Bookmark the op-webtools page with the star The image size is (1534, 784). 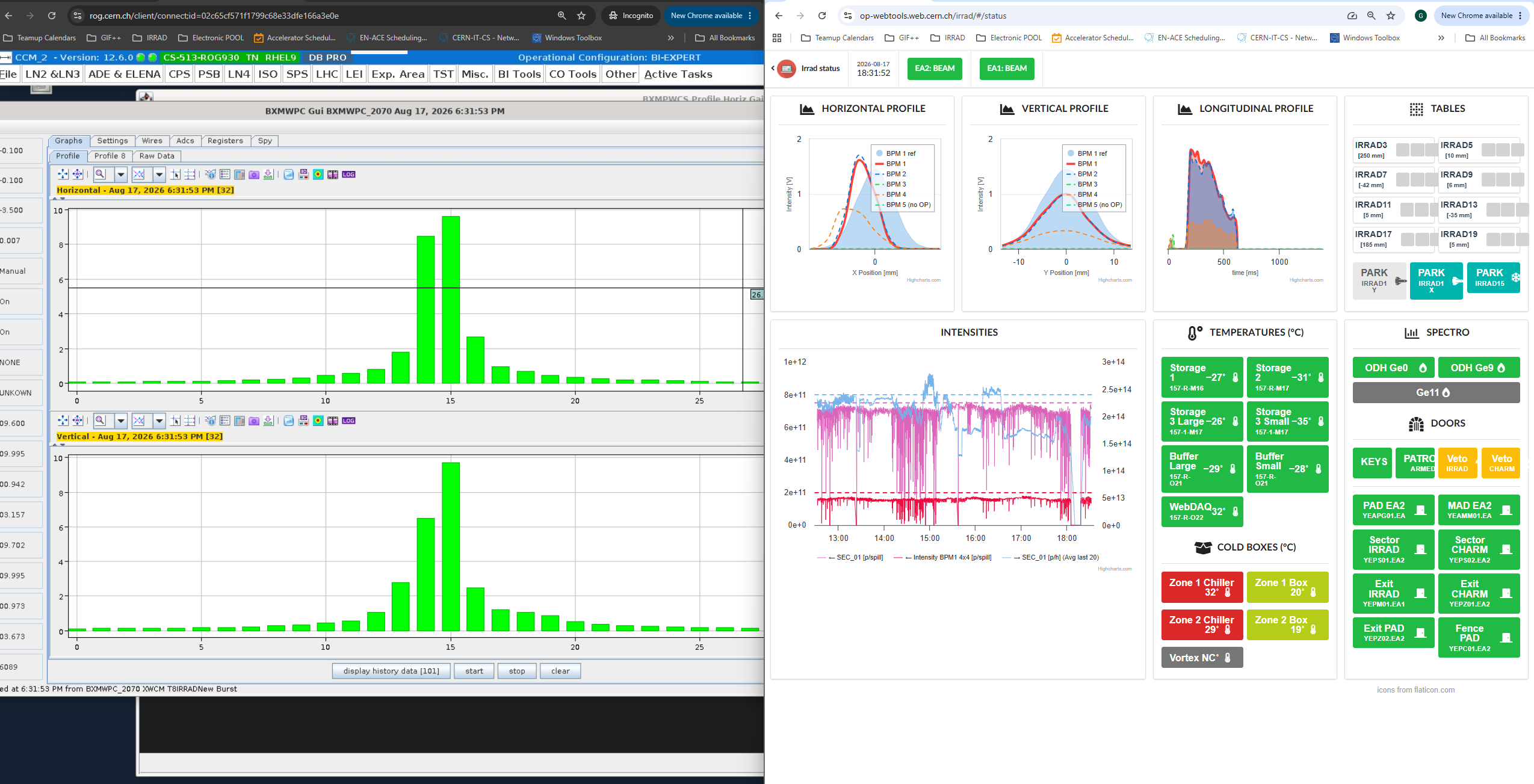coord(1391,16)
